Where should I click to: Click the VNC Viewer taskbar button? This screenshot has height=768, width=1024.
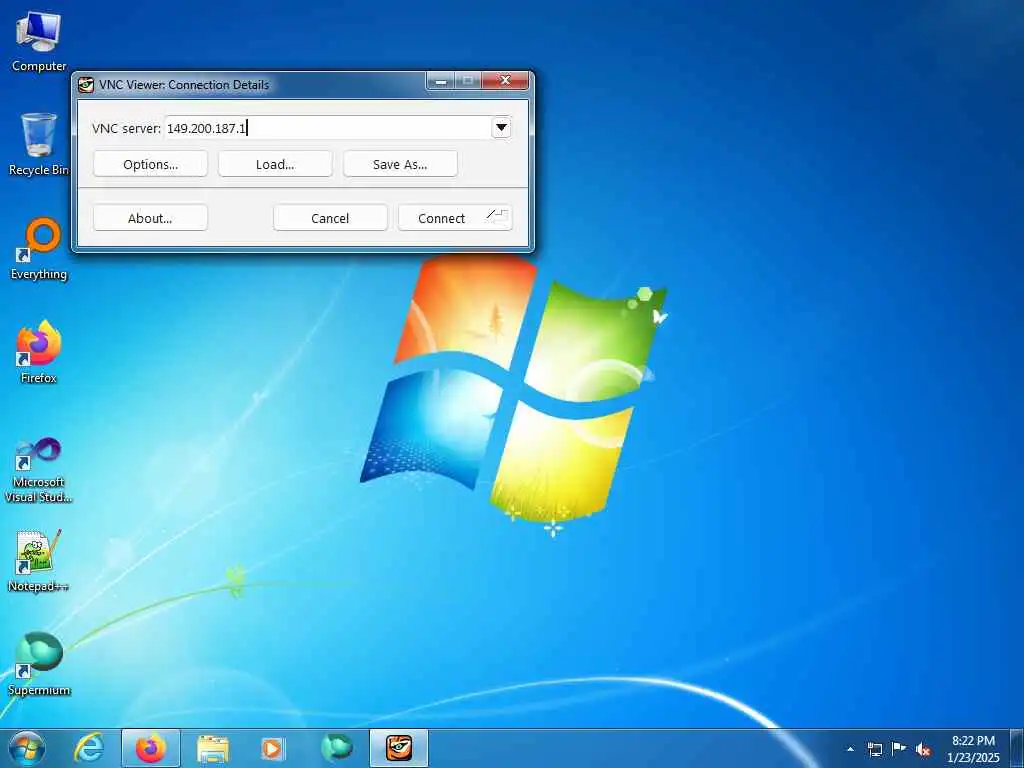point(399,748)
